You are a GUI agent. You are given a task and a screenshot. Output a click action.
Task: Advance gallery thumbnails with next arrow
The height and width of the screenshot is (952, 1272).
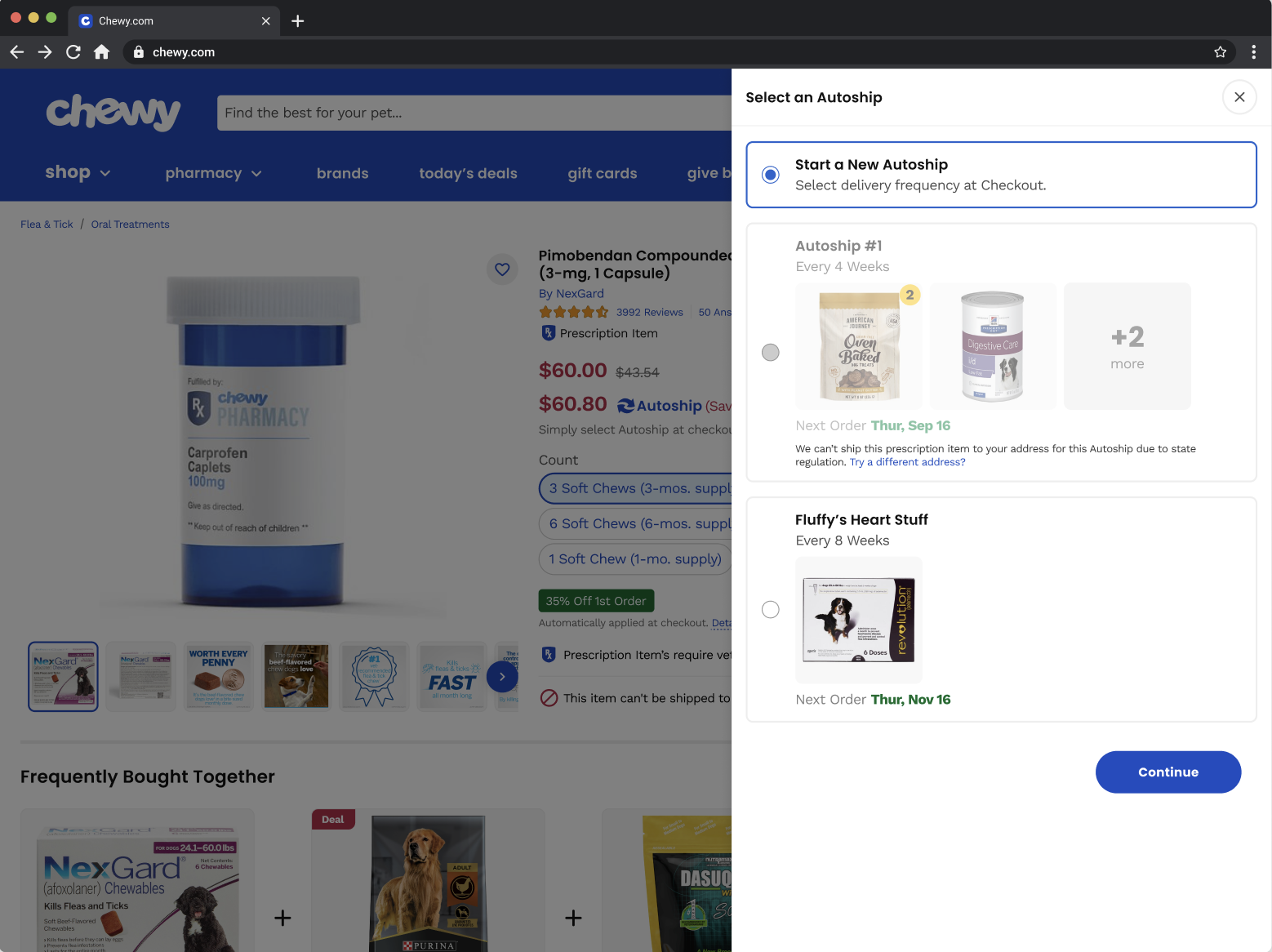(502, 677)
